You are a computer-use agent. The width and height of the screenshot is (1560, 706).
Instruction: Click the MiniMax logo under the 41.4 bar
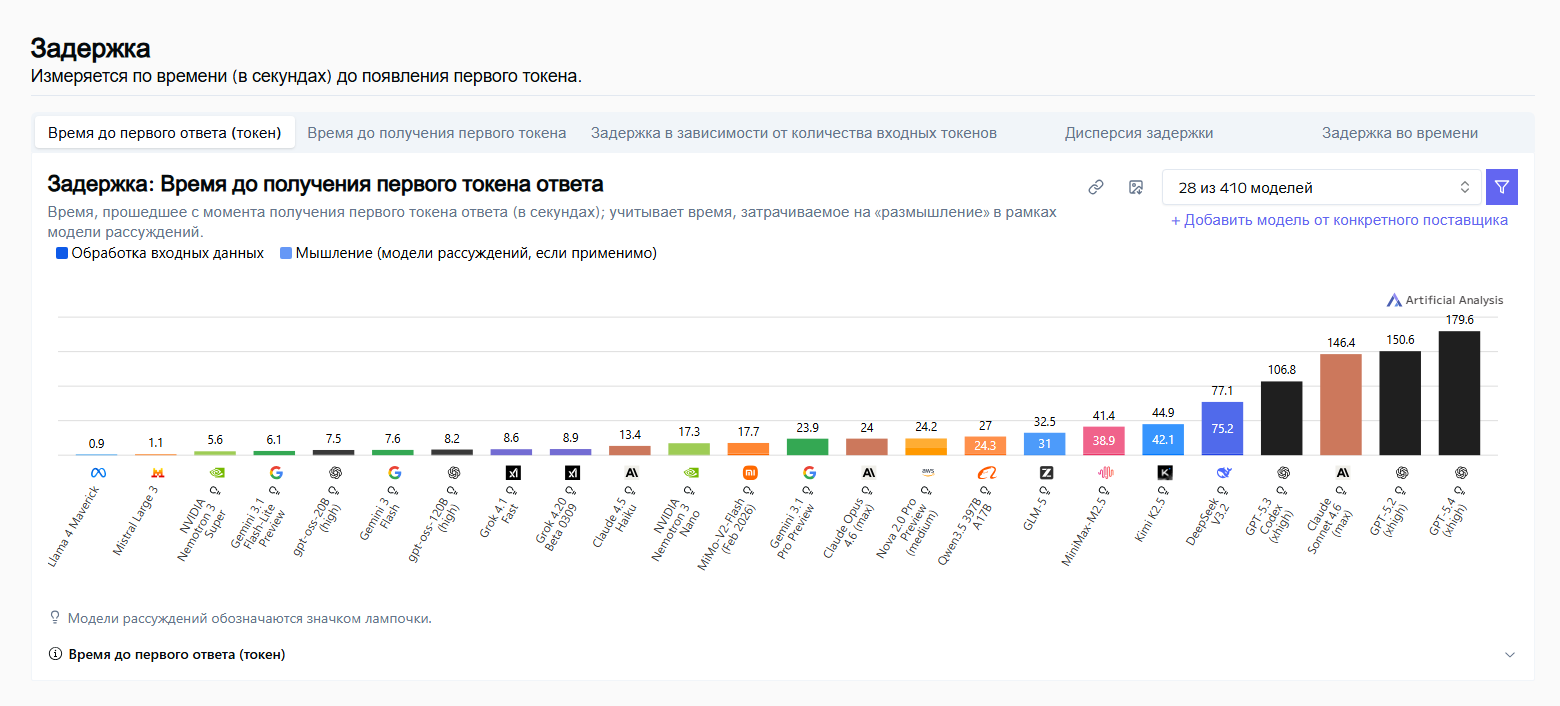1105,473
